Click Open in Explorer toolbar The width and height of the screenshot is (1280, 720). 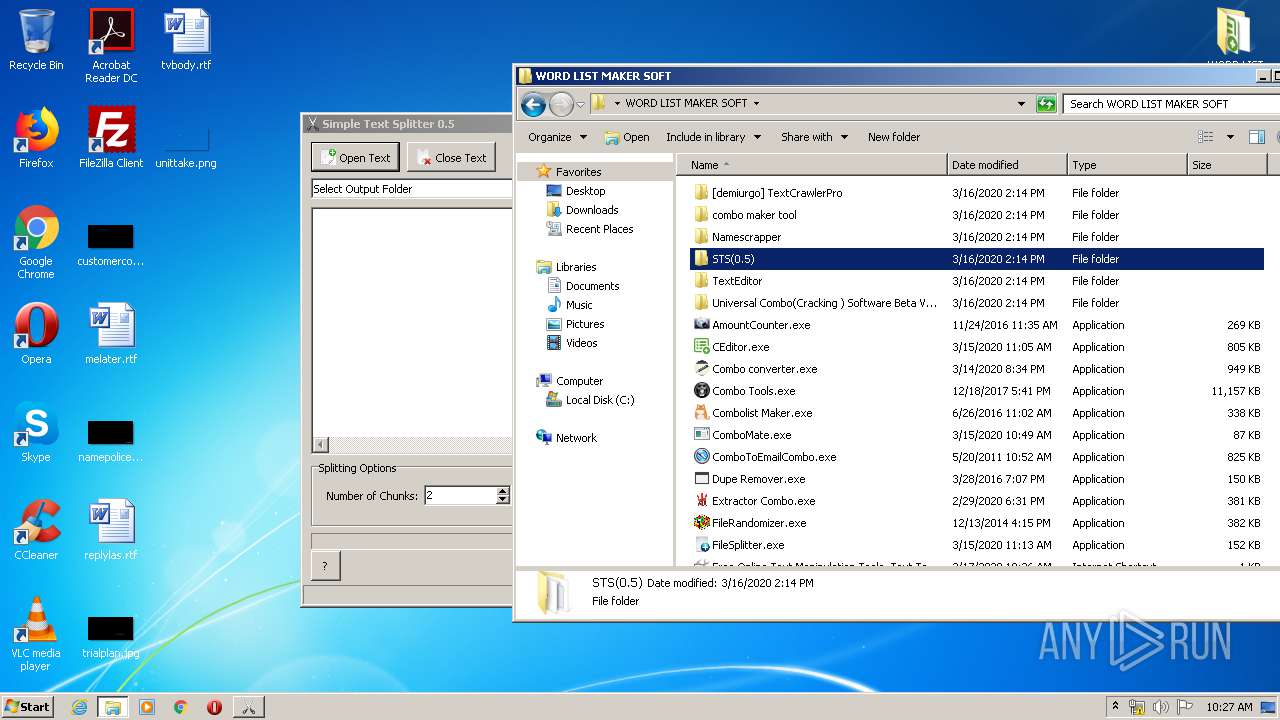(x=627, y=137)
